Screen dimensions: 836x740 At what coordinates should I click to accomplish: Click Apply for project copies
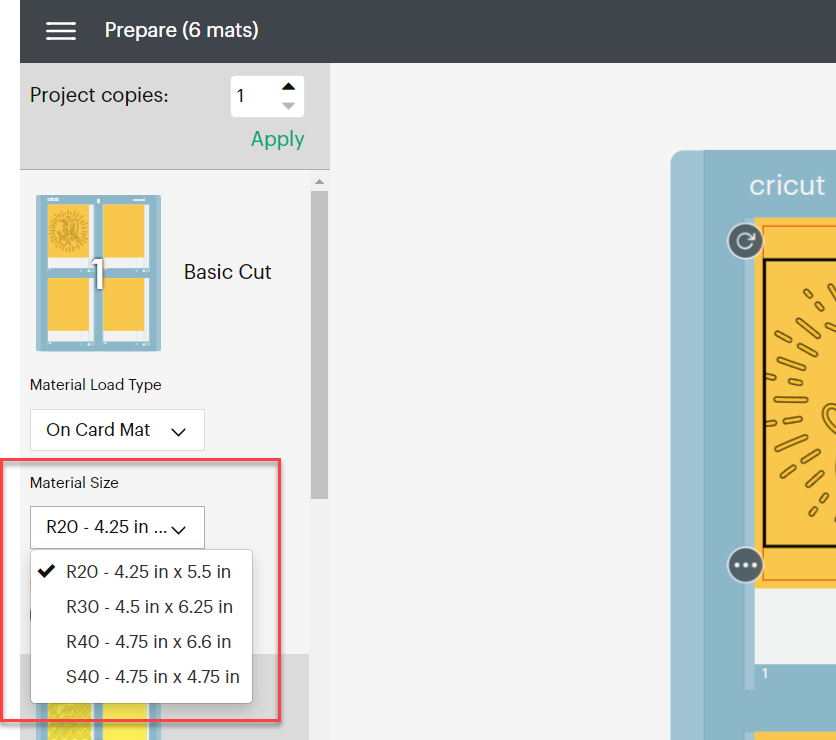[x=277, y=139]
